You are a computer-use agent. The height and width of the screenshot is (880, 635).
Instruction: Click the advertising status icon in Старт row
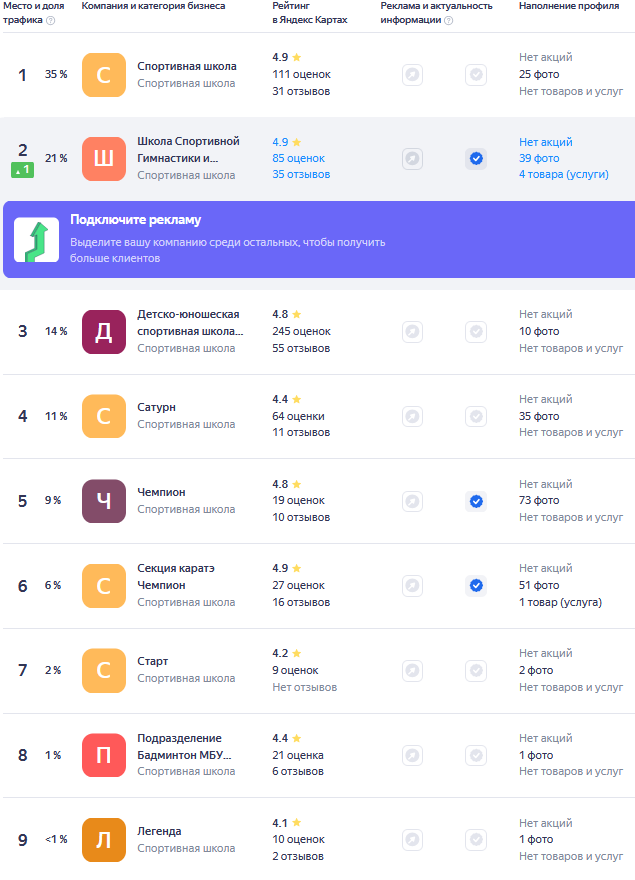point(412,670)
